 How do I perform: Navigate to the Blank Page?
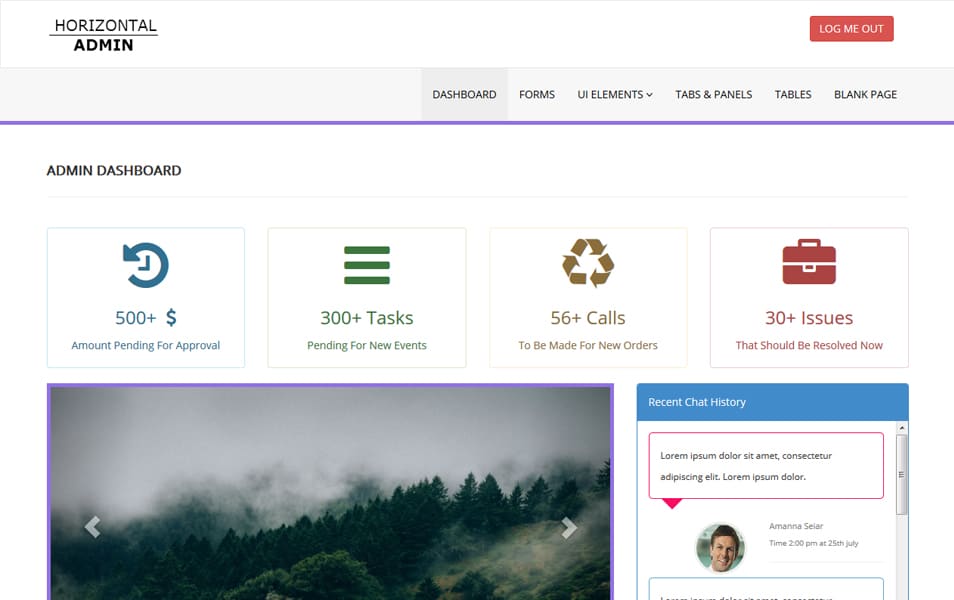click(865, 94)
